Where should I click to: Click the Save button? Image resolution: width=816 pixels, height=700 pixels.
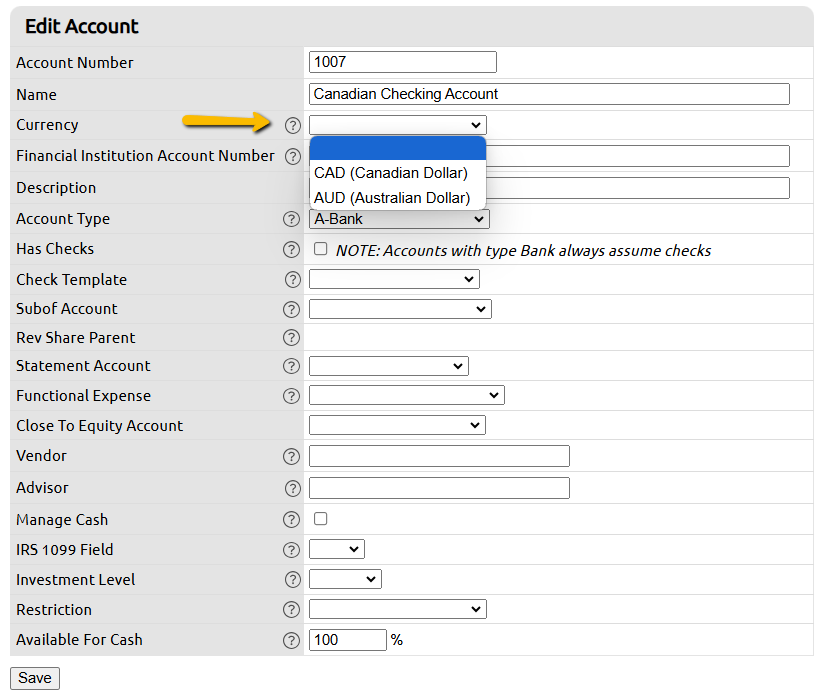point(34,678)
